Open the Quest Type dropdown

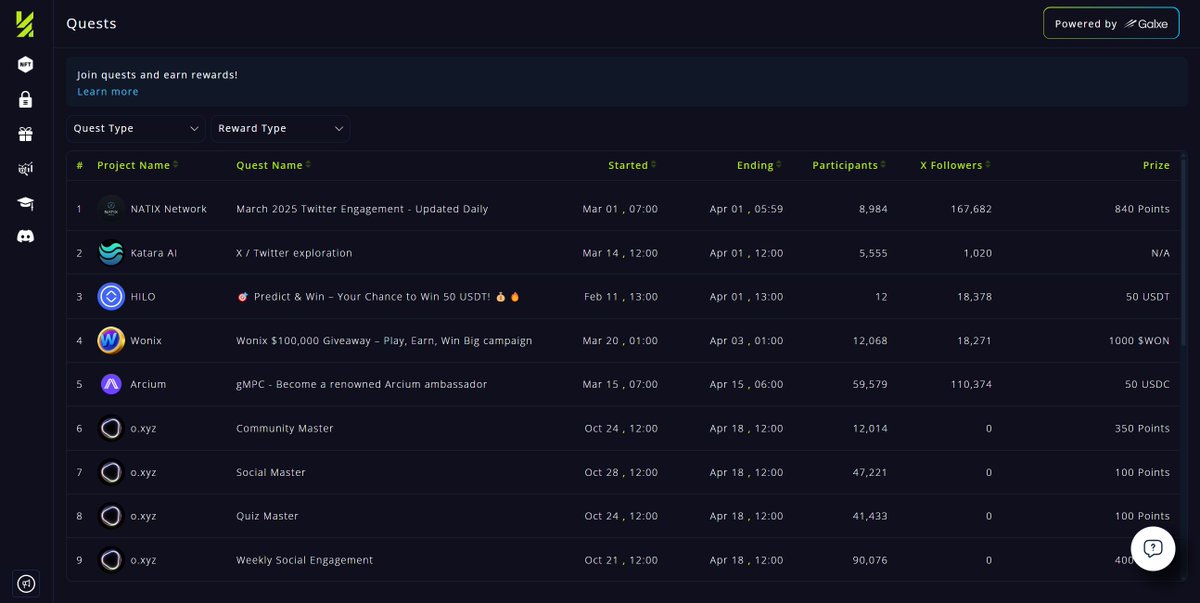click(137, 128)
